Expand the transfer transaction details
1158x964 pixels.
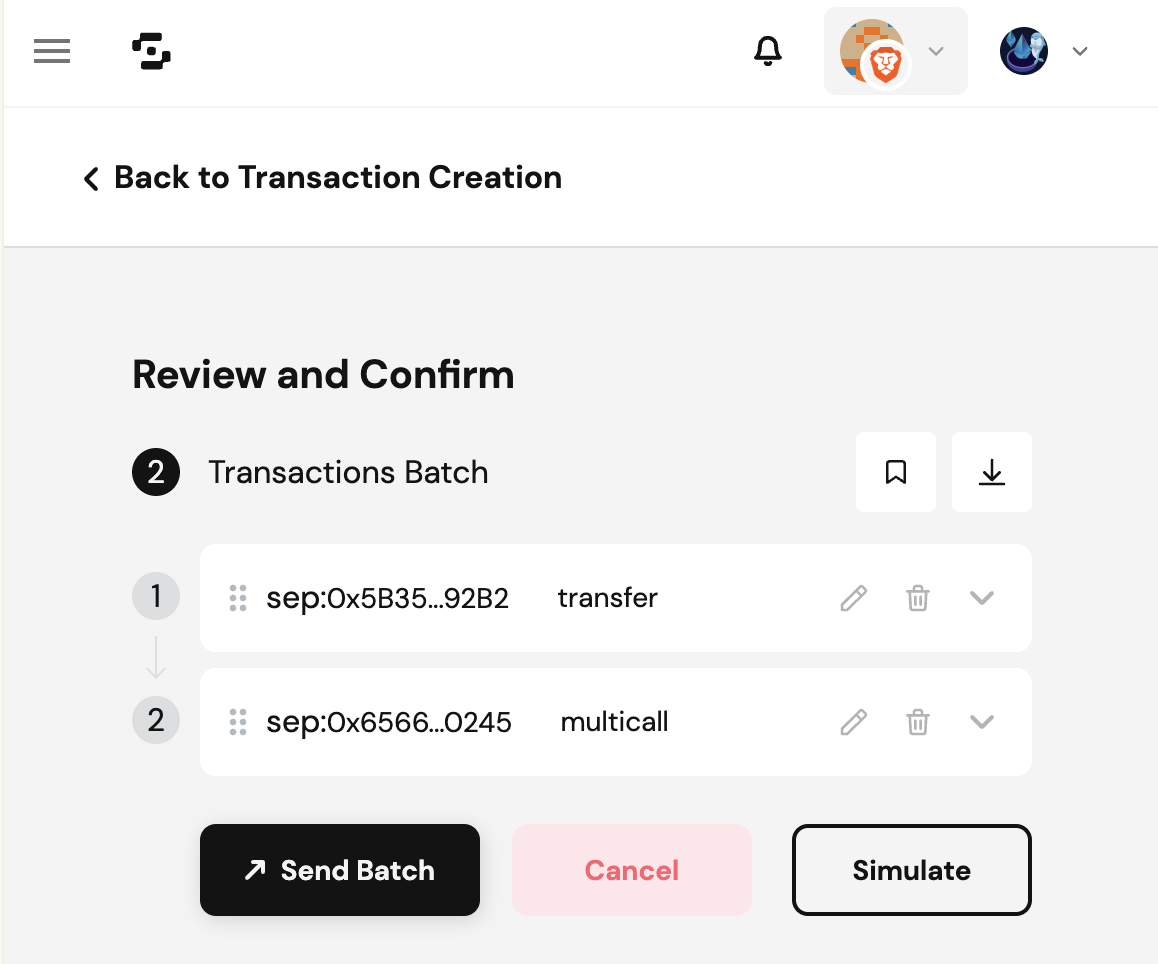(x=982, y=598)
